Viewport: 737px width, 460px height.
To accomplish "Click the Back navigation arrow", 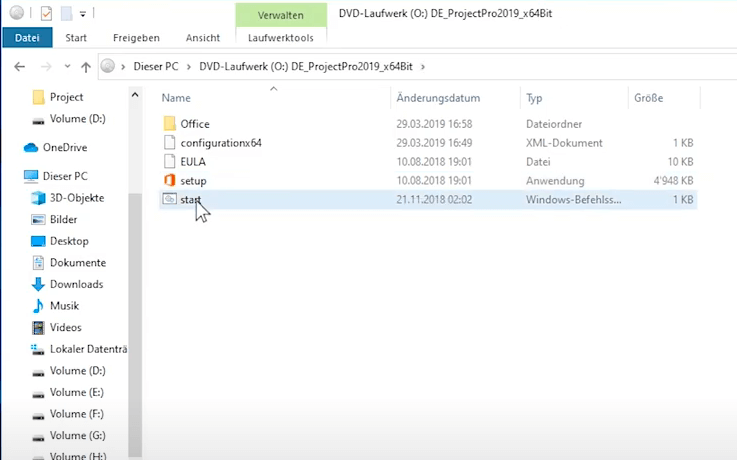I will click(x=20, y=67).
